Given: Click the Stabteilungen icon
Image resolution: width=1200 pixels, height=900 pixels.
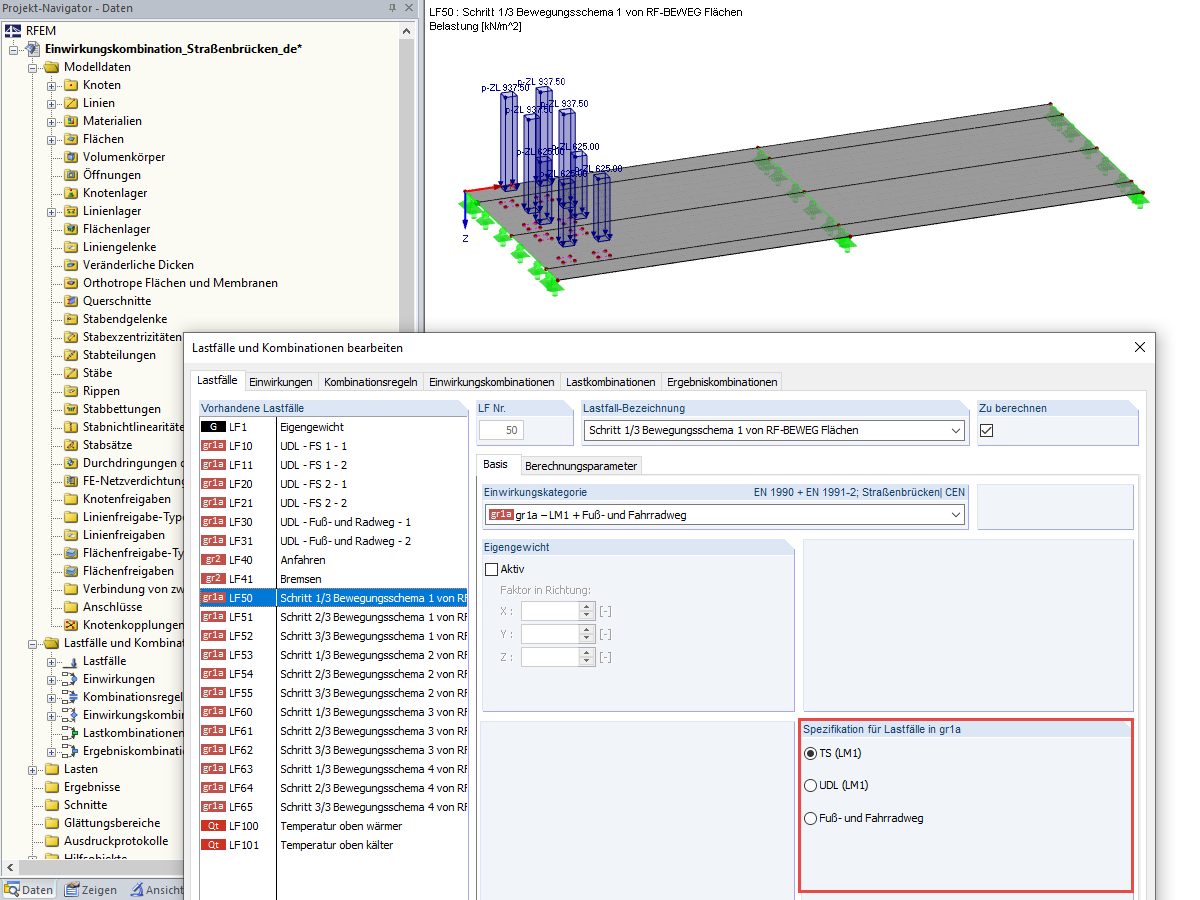Looking at the screenshot, I should click(x=71, y=355).
